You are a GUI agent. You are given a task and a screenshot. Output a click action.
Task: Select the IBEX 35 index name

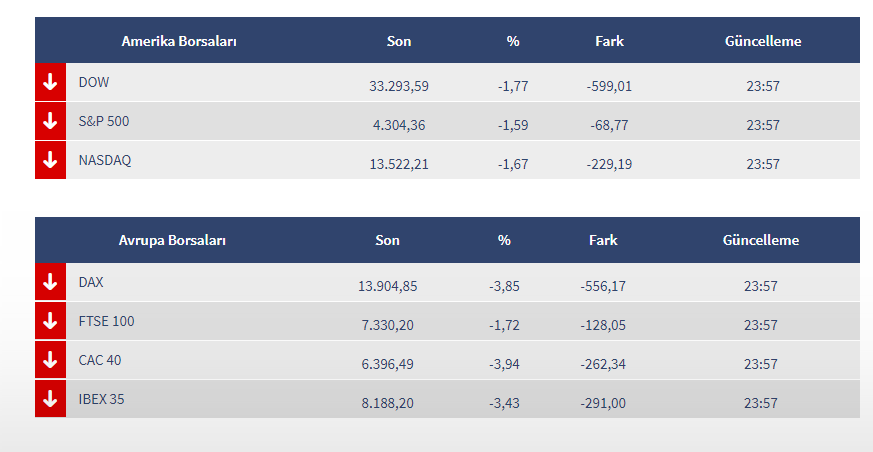pos(102,399)
